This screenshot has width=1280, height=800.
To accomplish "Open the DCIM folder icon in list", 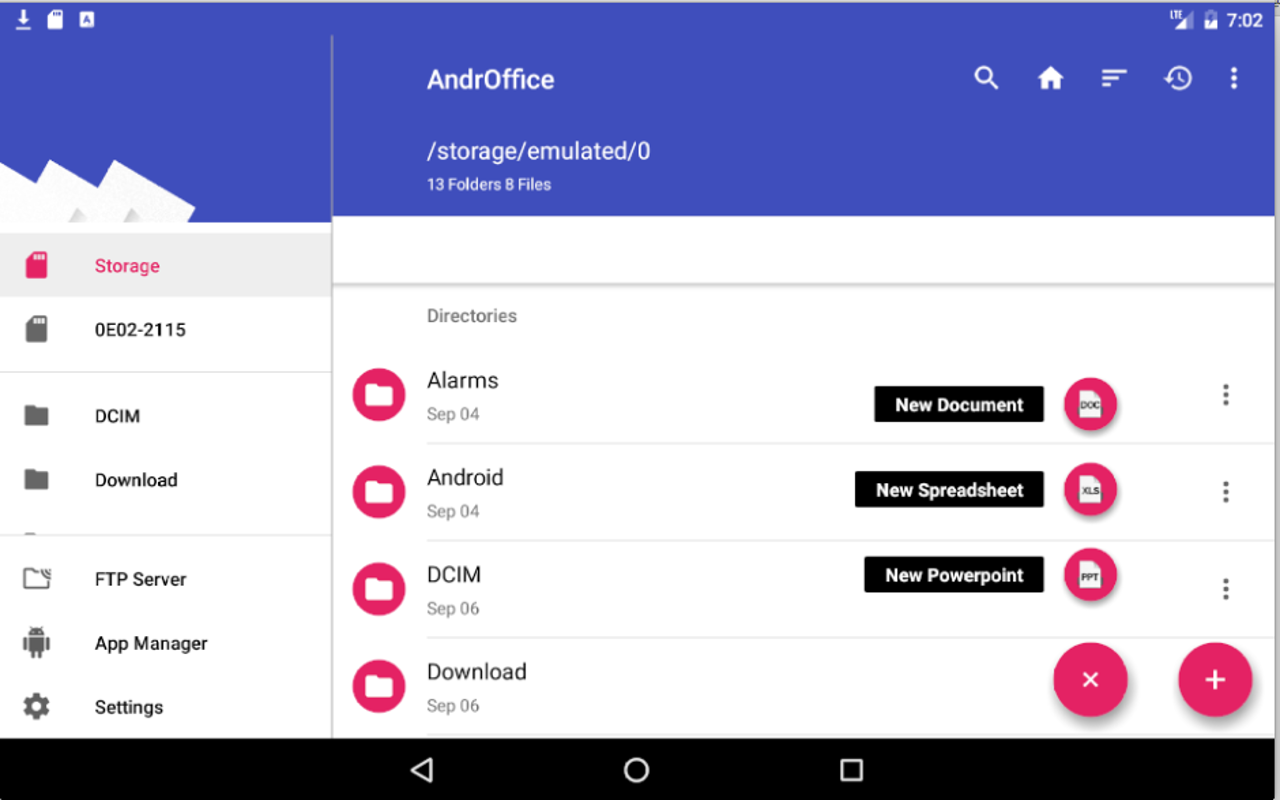I will coord(379,589).
